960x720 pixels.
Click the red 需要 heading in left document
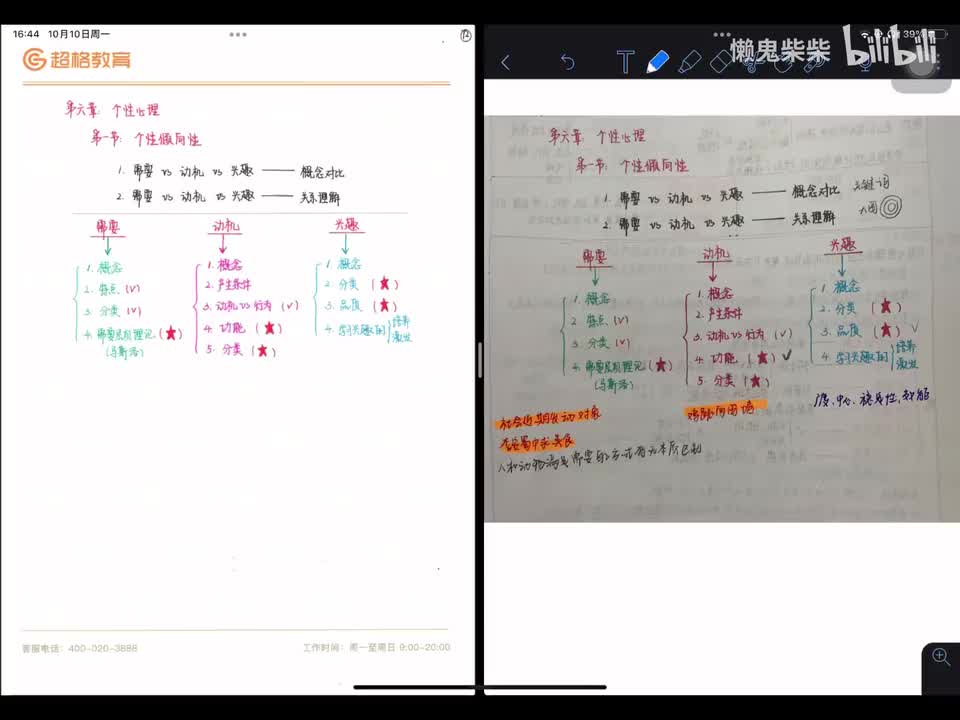click(108, 227)
